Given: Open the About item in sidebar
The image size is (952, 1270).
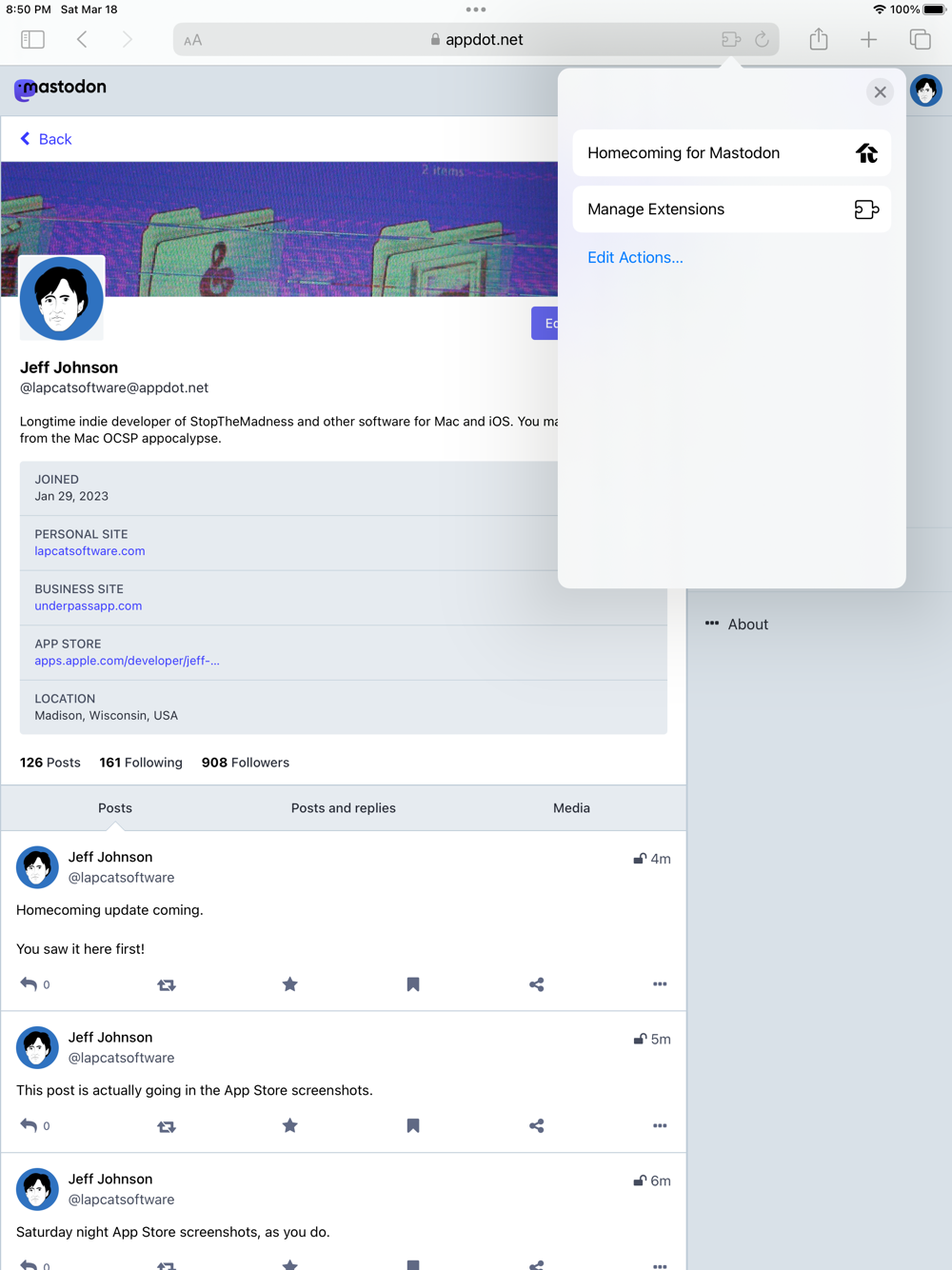Looking at the screenshot, I should (x=736, y=625).
